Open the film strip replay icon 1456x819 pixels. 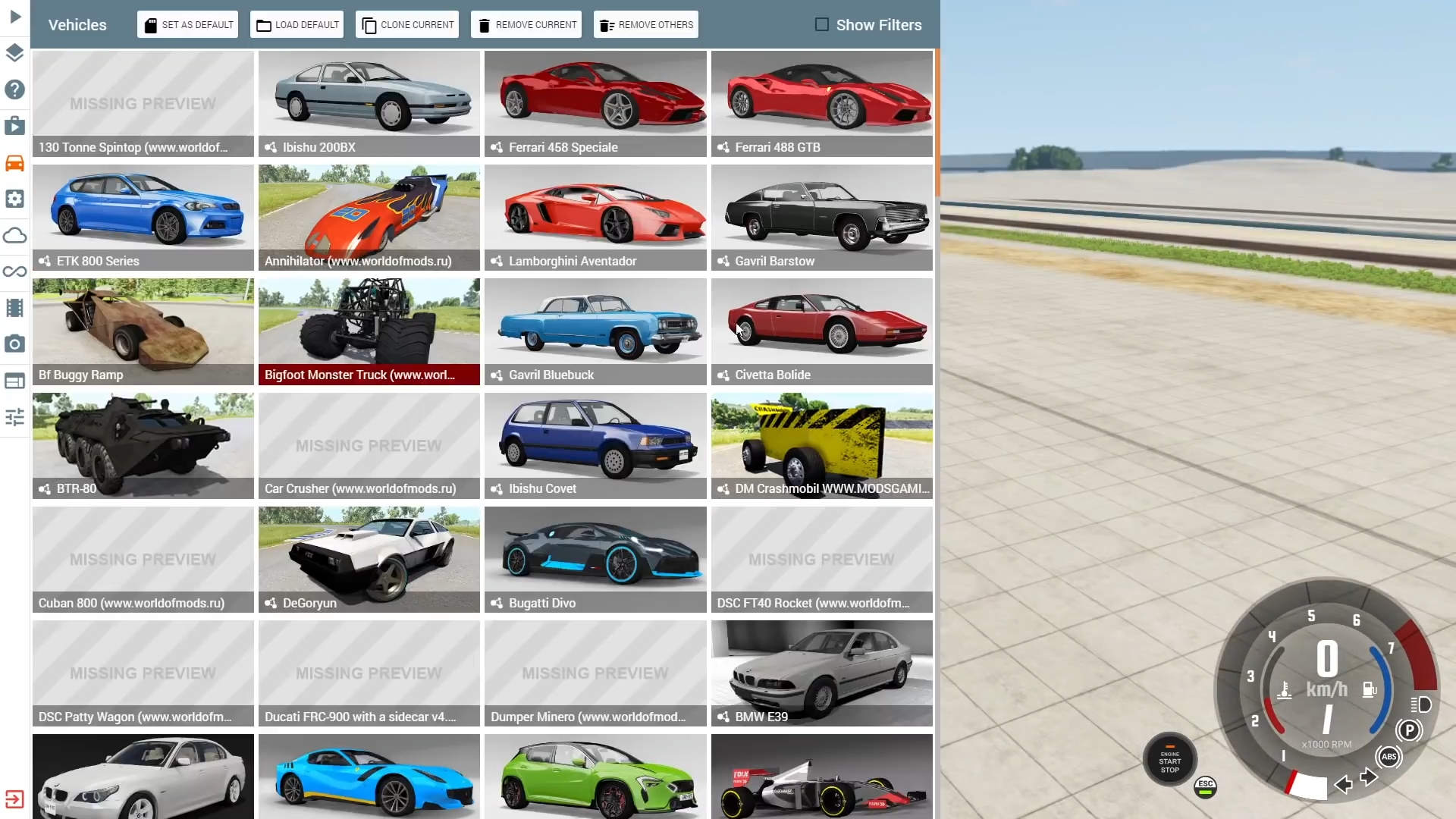15,308
